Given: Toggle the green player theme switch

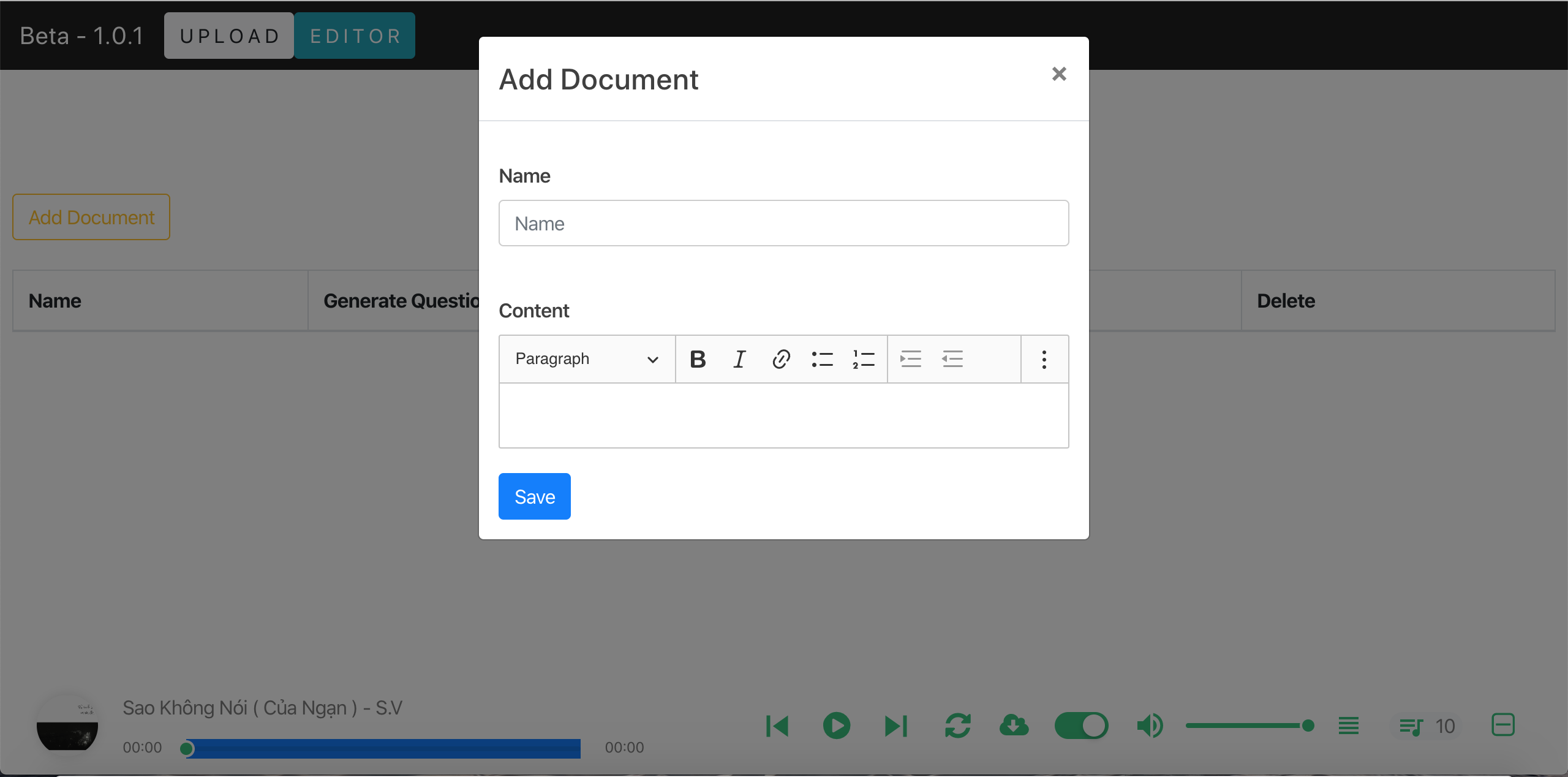Looking at the screenshot, I should pyautogui.click(x=1081, y=726).
